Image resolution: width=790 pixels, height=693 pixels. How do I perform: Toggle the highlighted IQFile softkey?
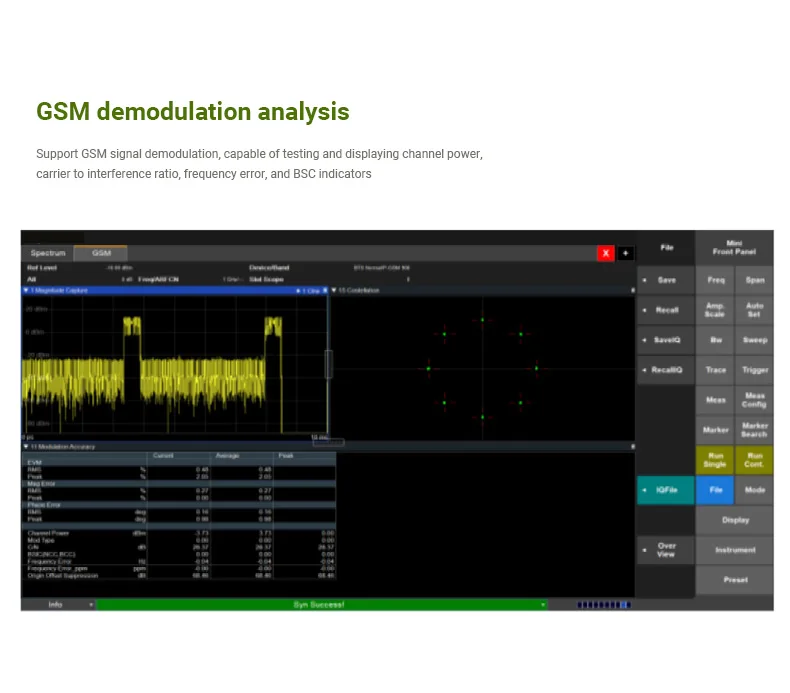tap(665, 490)
